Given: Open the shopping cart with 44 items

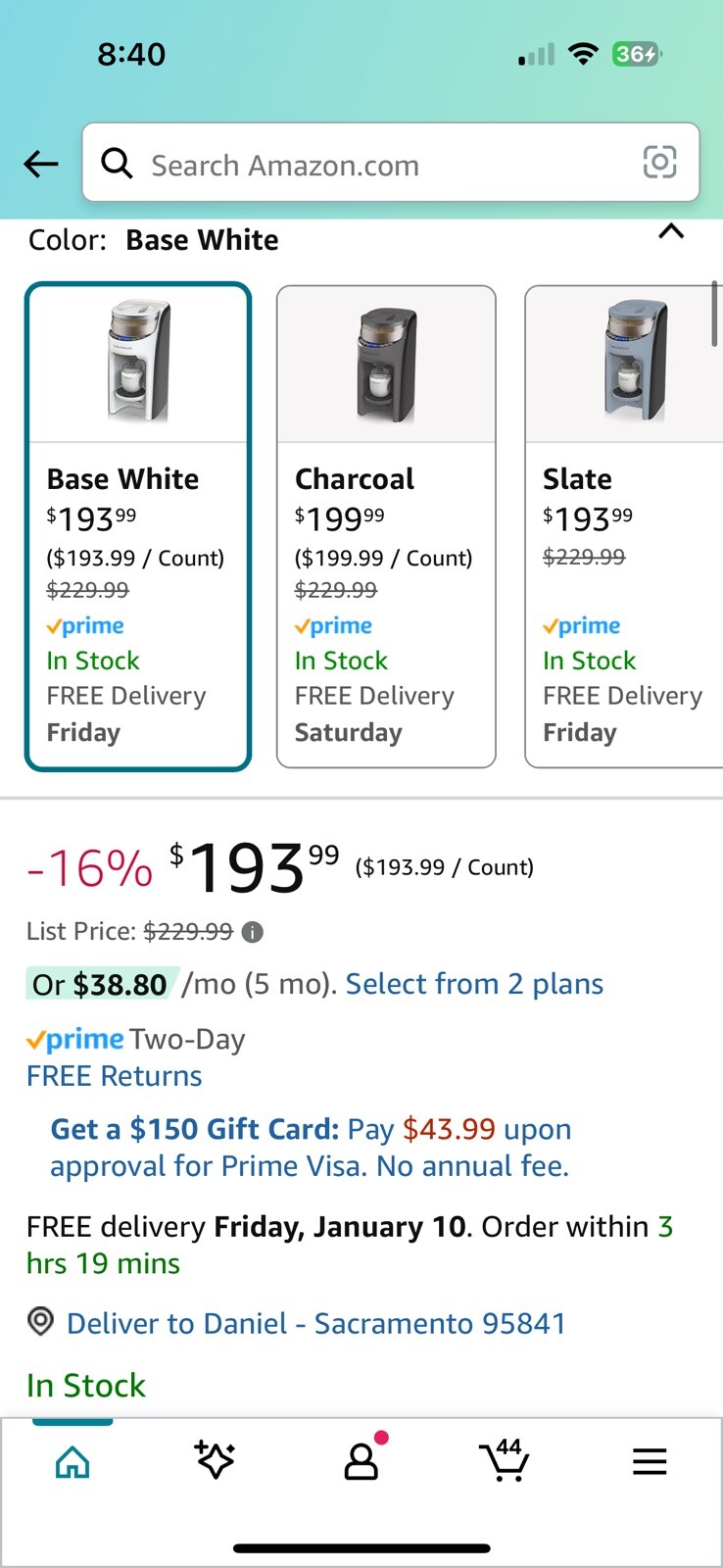Looking at the screenshot, I should click(x=506, y=1461).
